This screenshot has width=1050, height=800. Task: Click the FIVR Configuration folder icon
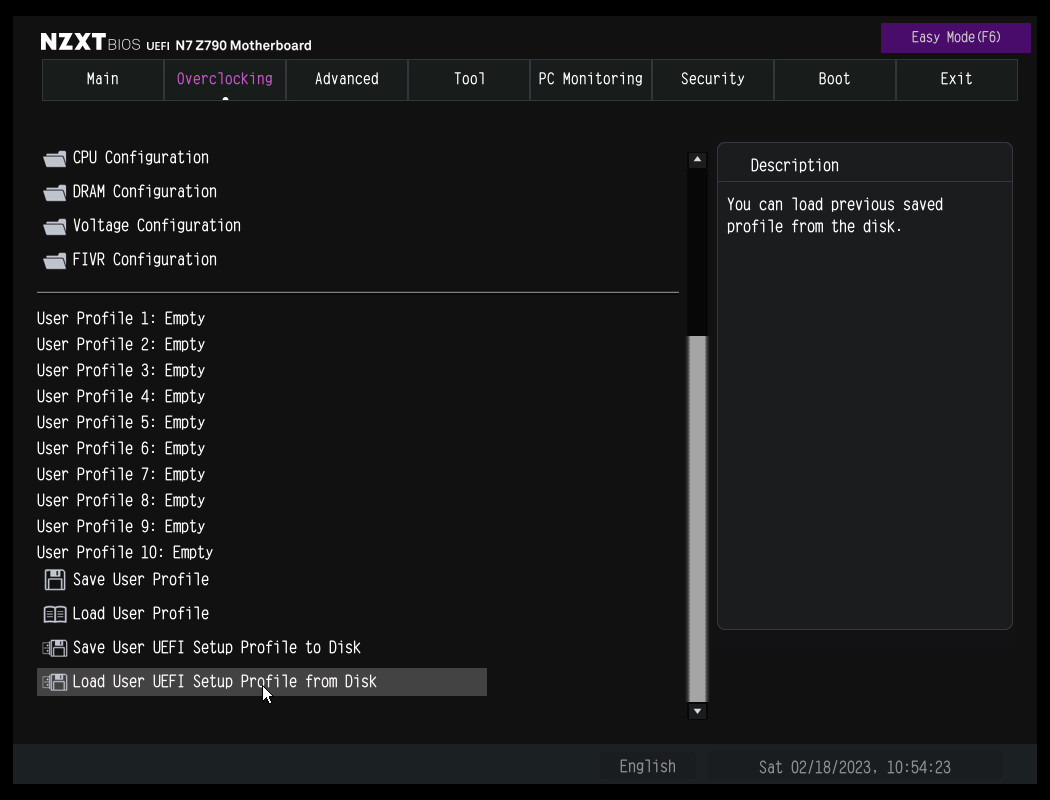pyautogui.click(x=55, y=261)
